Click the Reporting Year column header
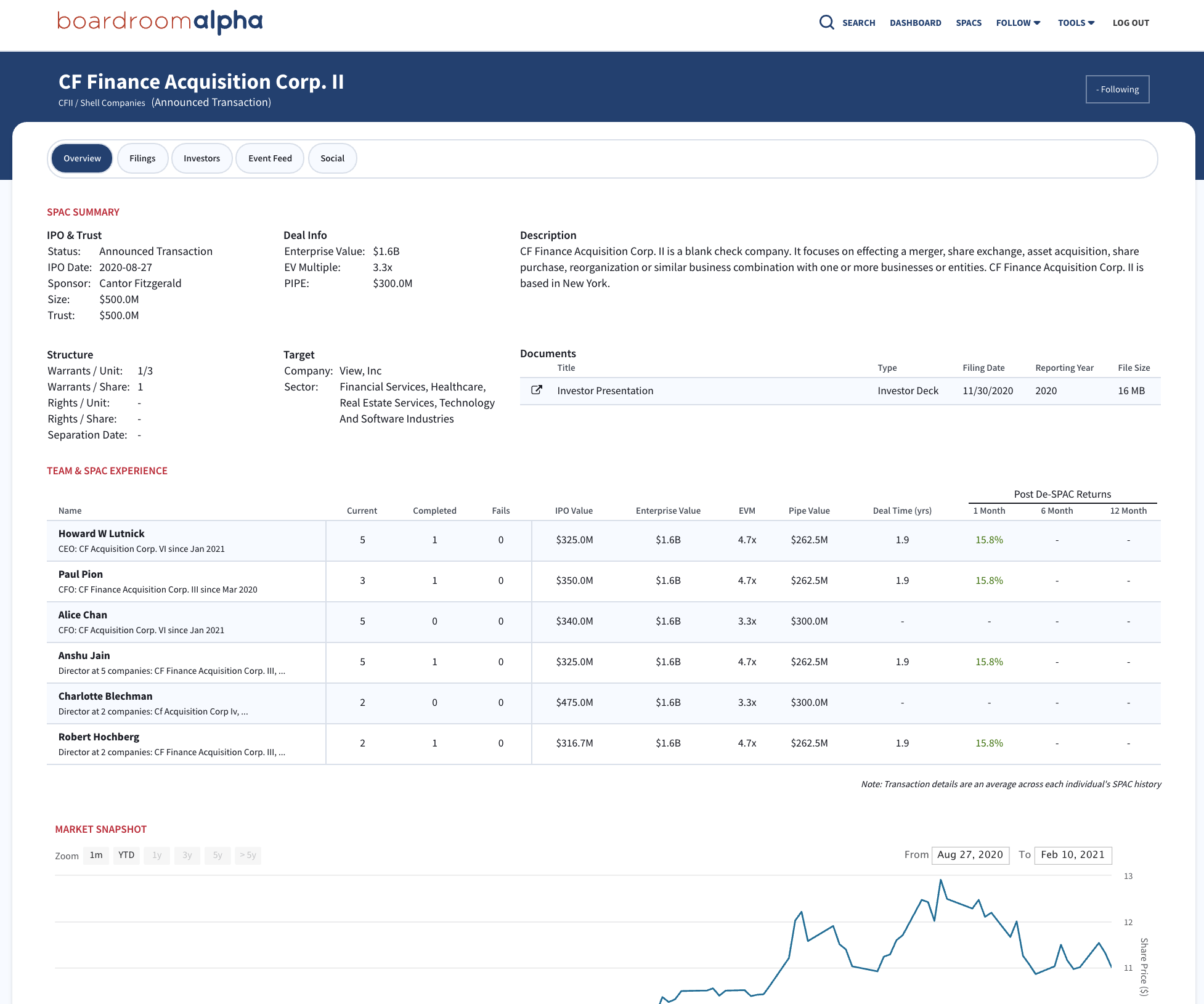 [1064, 368]
